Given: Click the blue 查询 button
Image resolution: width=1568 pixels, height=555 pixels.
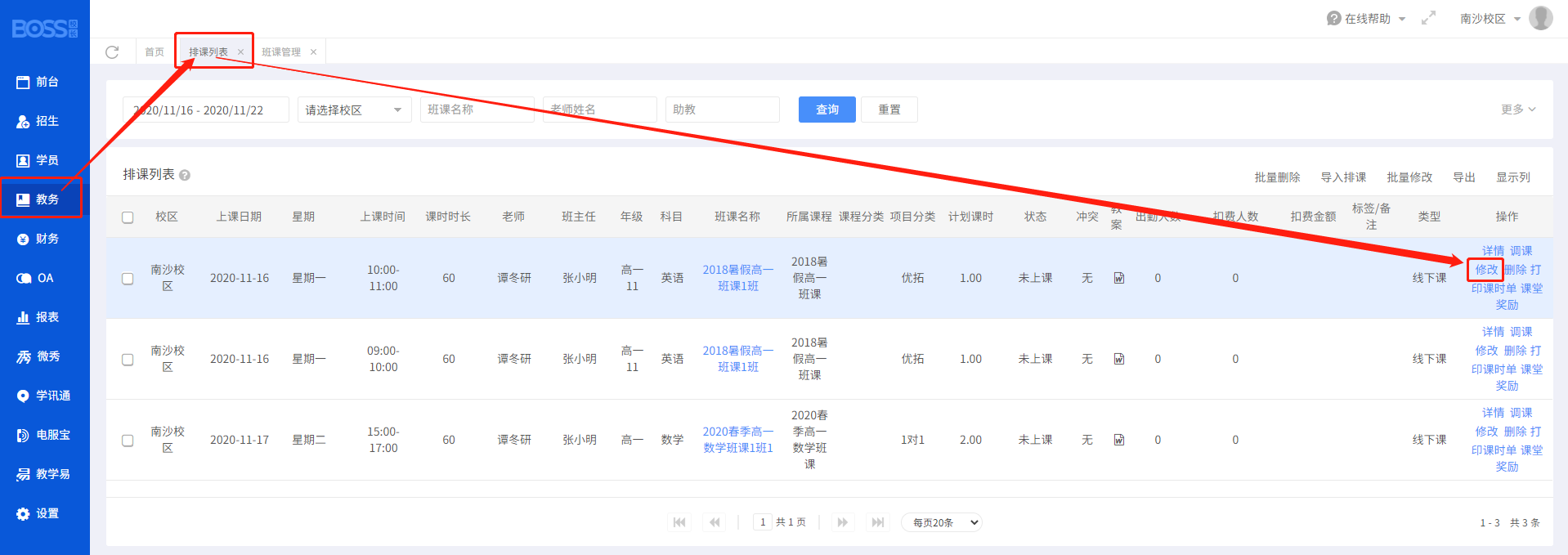Looking at the screenshot, I should point(827,110).
